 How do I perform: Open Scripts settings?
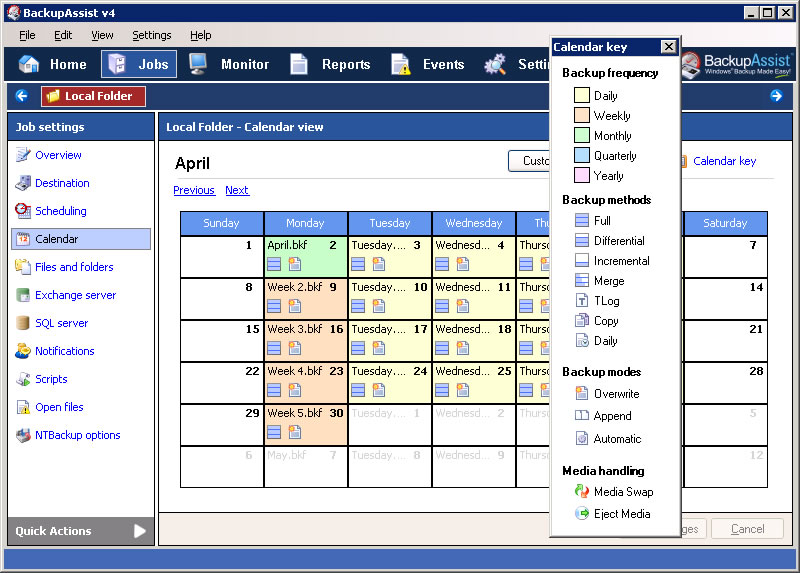[x=51, y=379]
